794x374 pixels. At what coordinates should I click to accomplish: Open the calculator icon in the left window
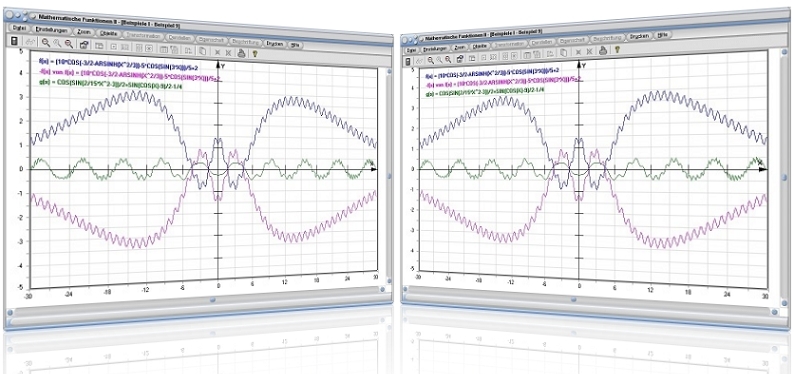(x=14, y=40)
